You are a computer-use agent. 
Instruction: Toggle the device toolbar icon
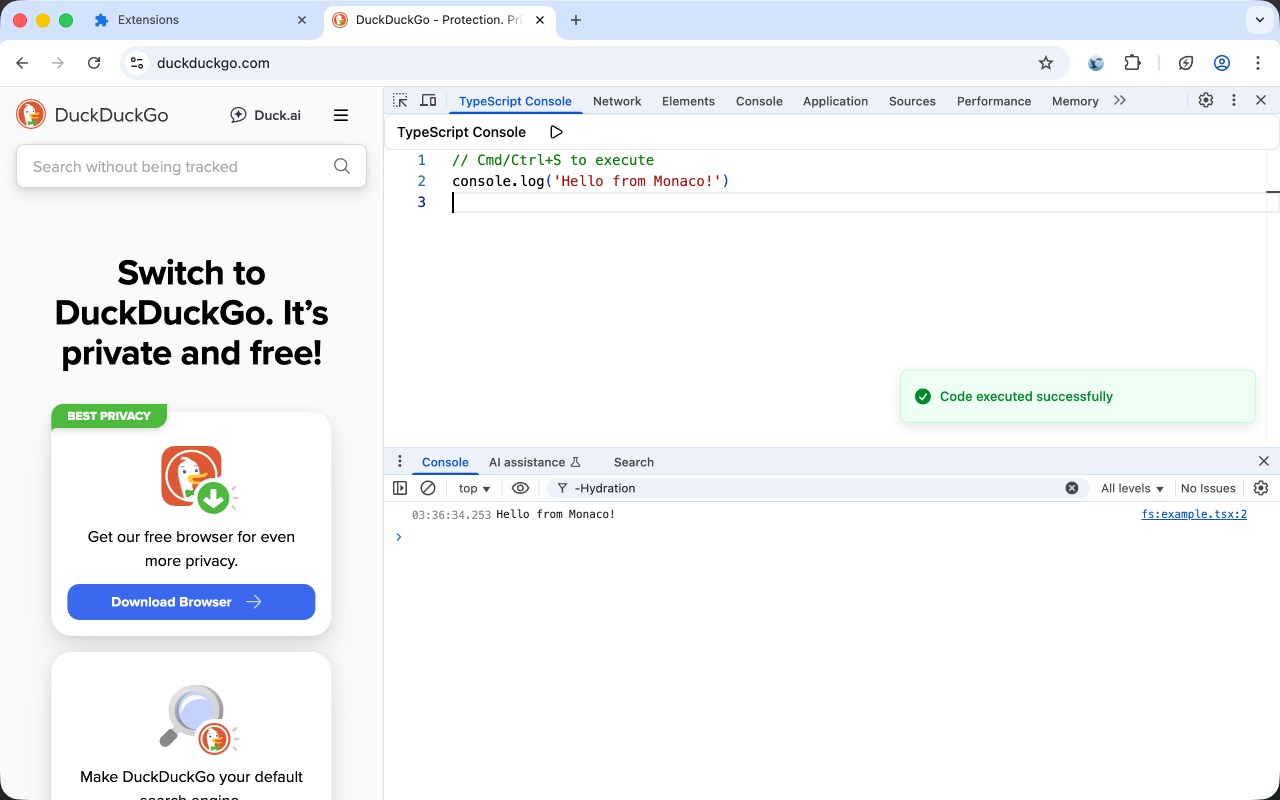pos(428,100)
